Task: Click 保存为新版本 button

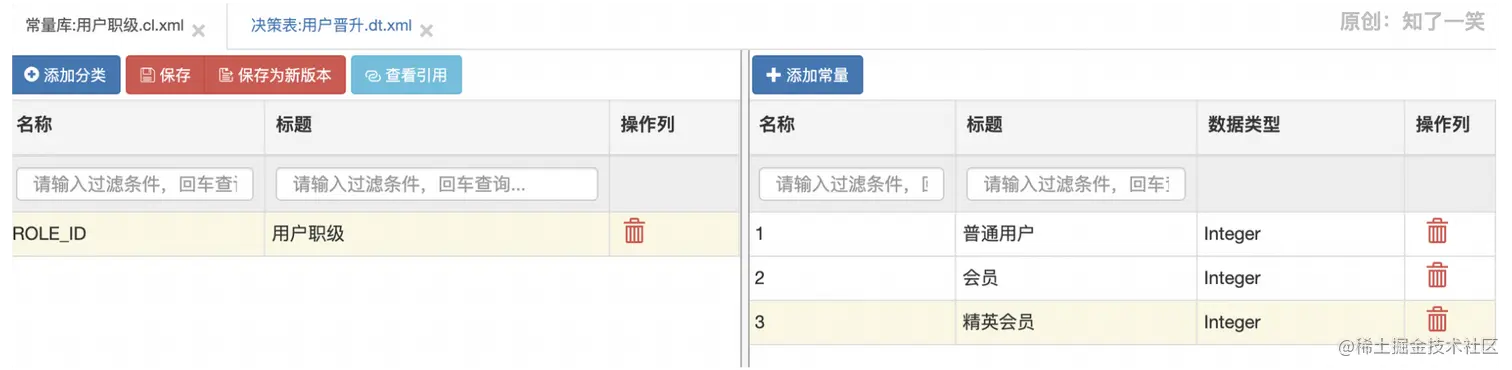Action: 275,75
